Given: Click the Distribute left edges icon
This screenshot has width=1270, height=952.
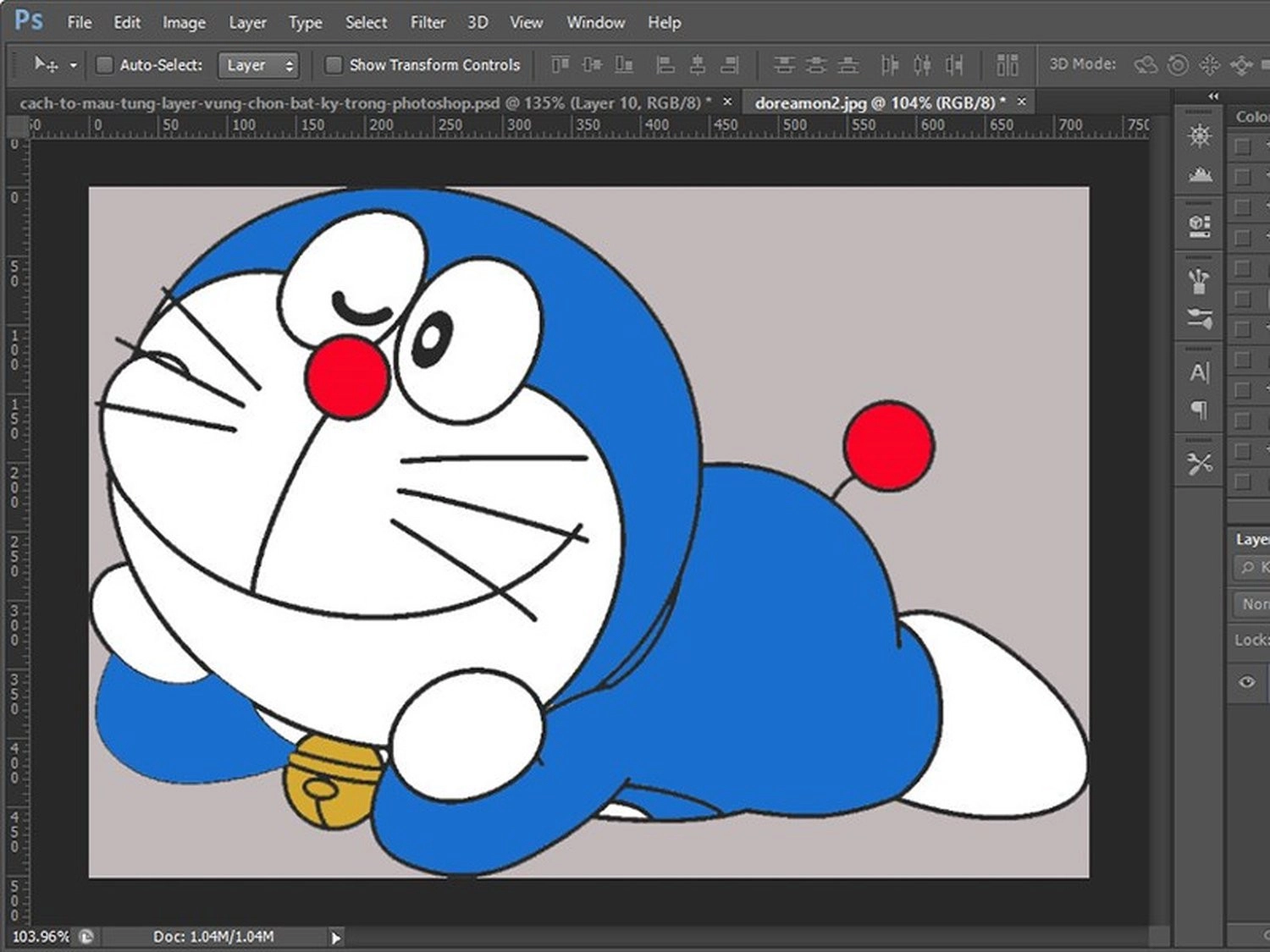Looking at the screenshot, I should pos(890,64).
